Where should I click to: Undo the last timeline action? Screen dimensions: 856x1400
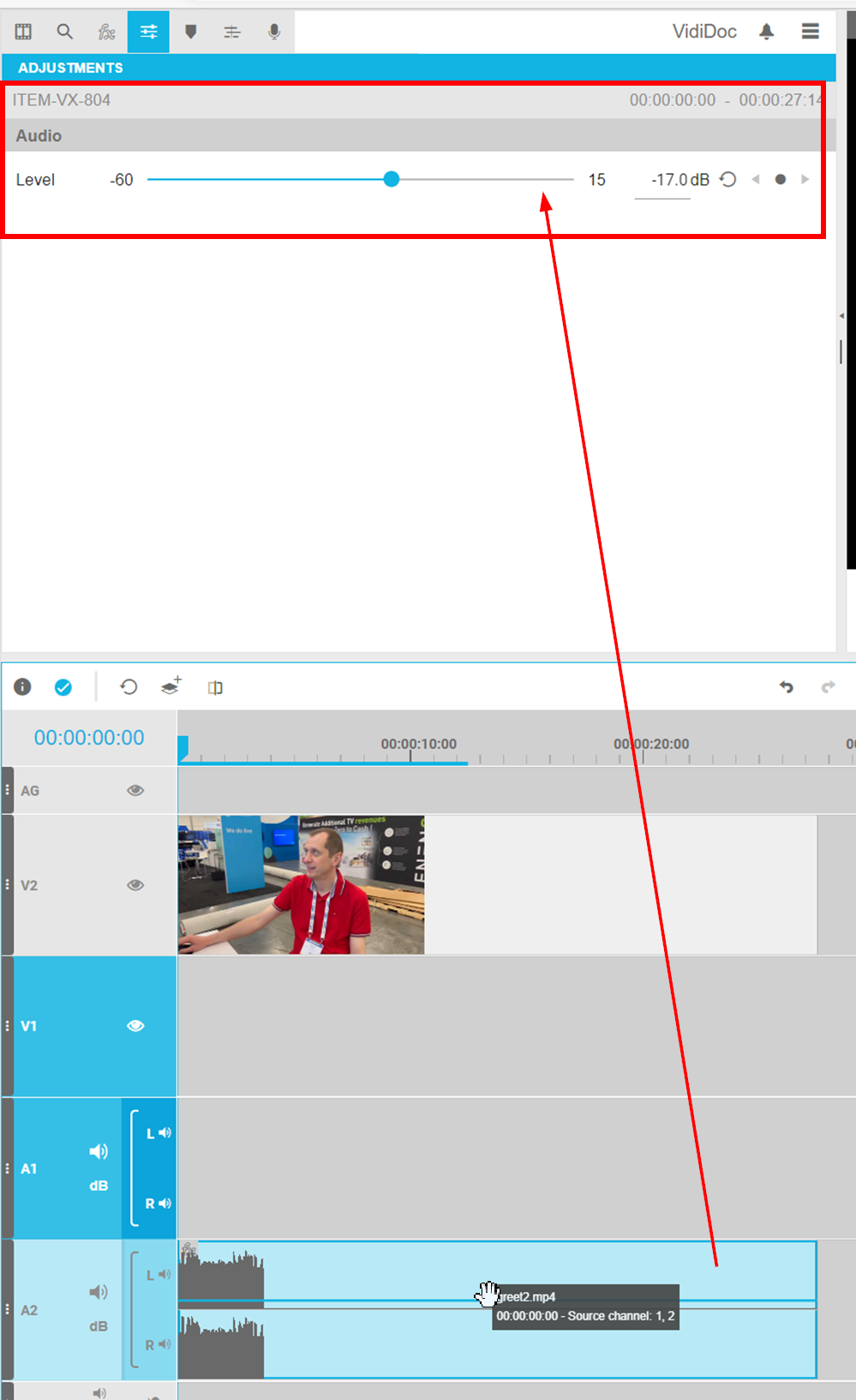point(786,687)
